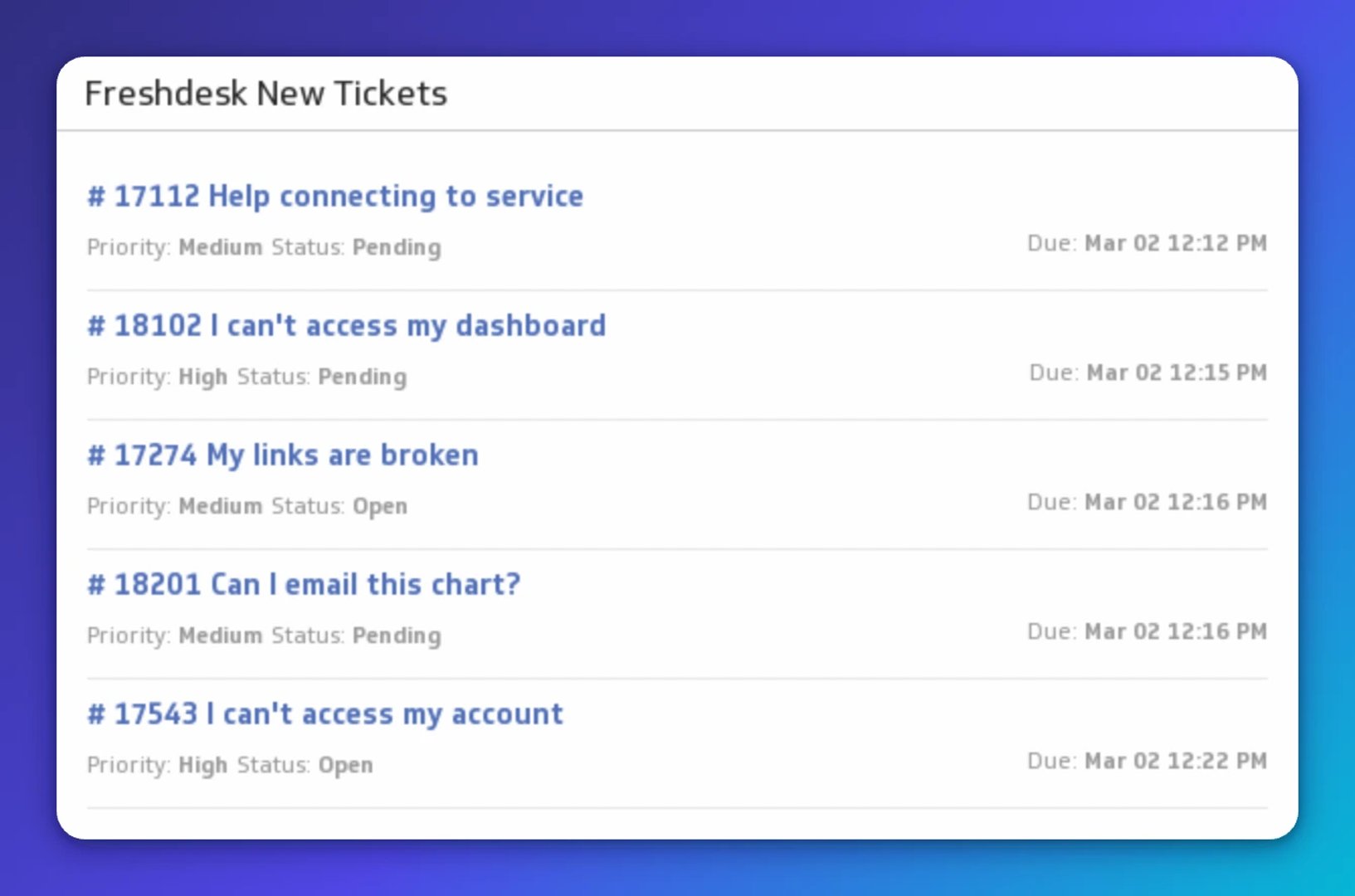This screenshot has width=1355, height=896.
Task: Select due date Mar 02 12:12 PM
Action: coord(1176,243)
